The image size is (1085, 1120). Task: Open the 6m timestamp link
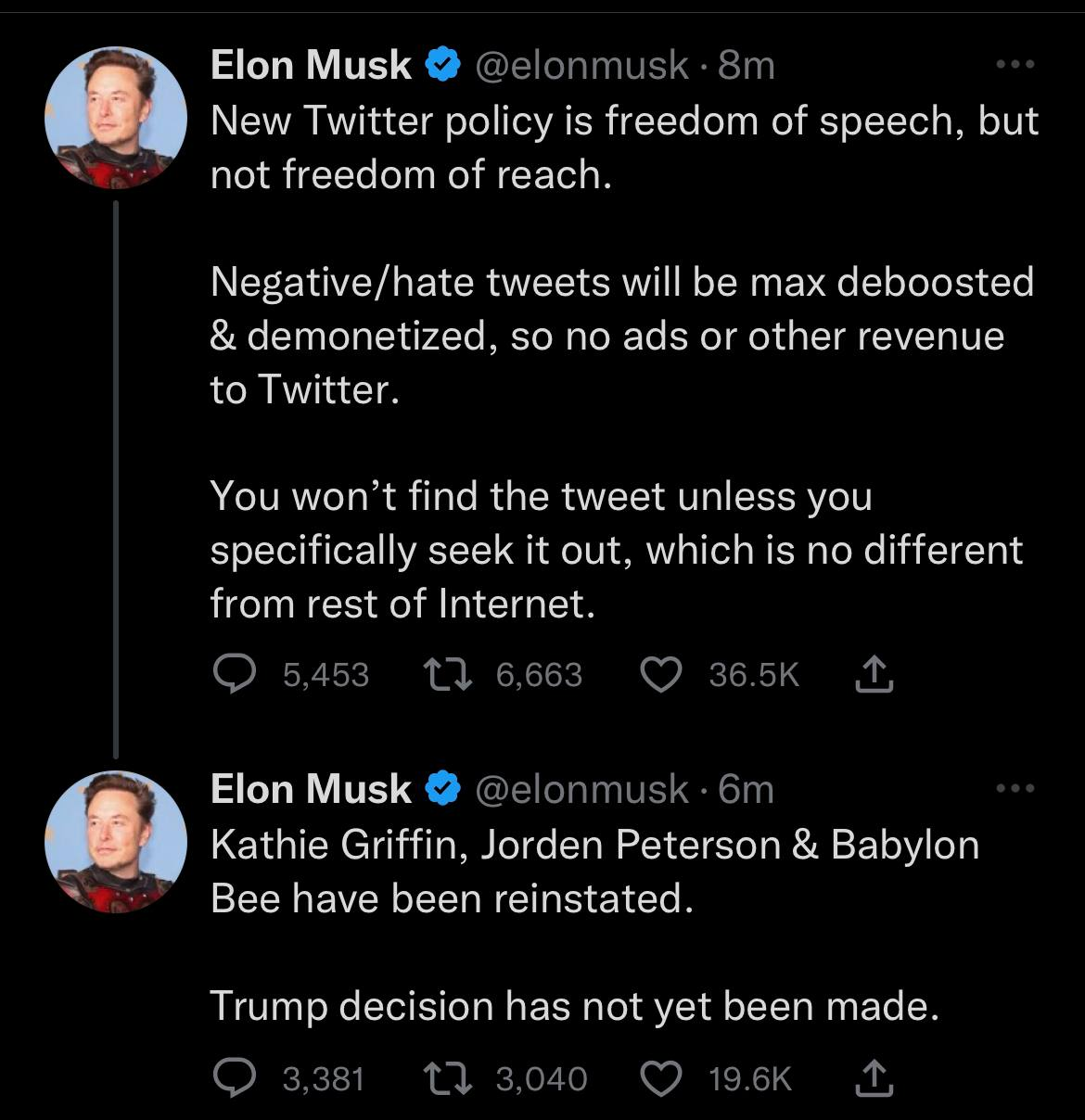coord(747,789)
